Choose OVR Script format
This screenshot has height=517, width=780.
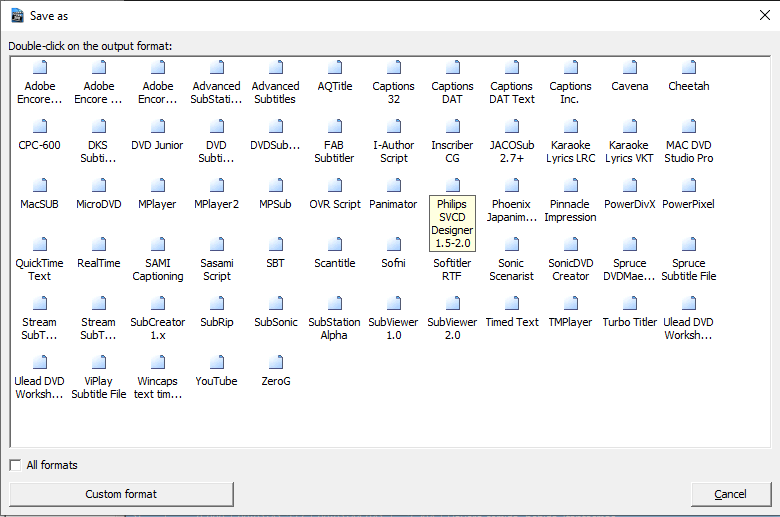click(x=335, y=195)
